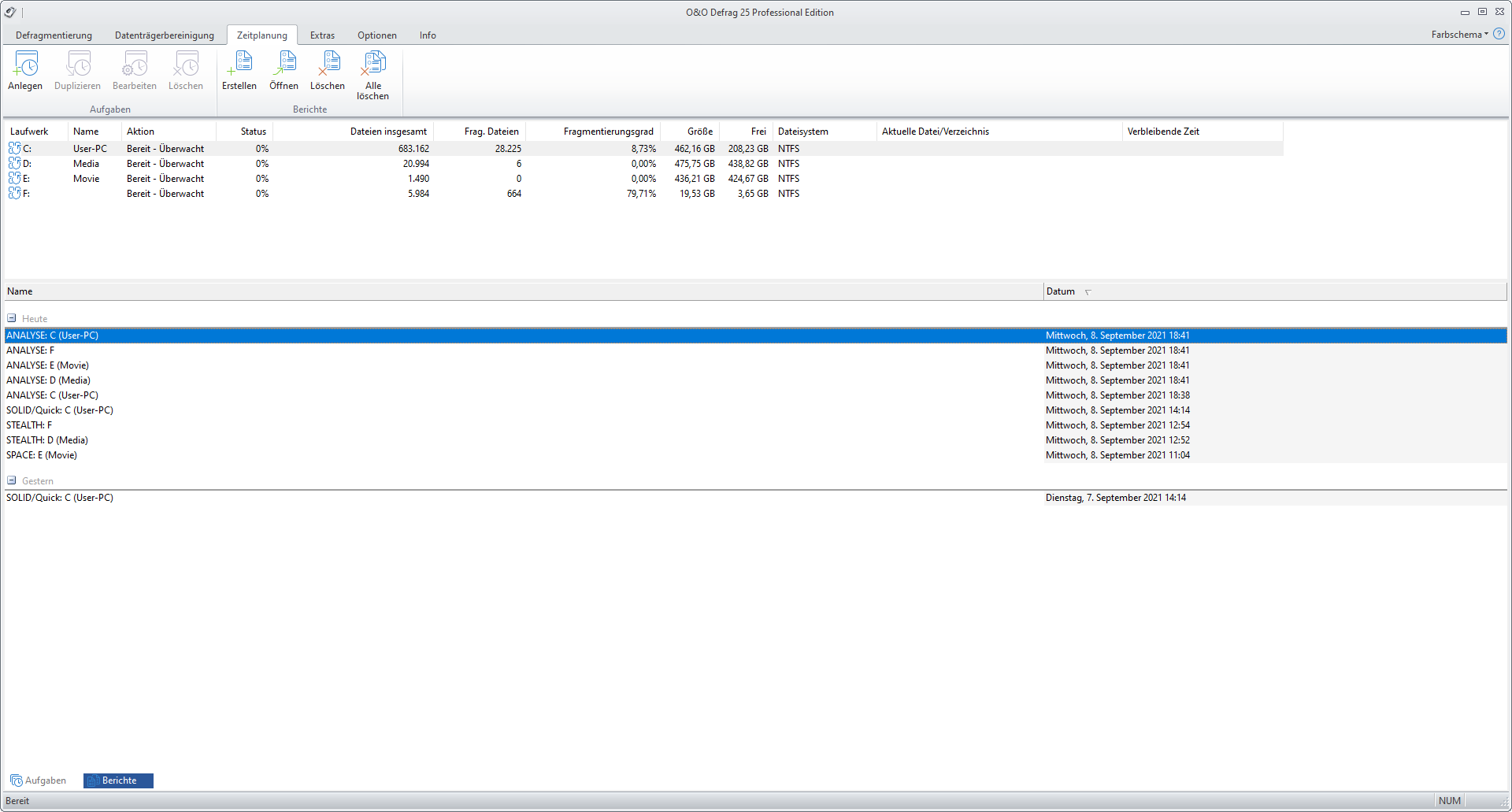Click the drive F: icon
Screen dimensions: 1512x812
(14, 193)
